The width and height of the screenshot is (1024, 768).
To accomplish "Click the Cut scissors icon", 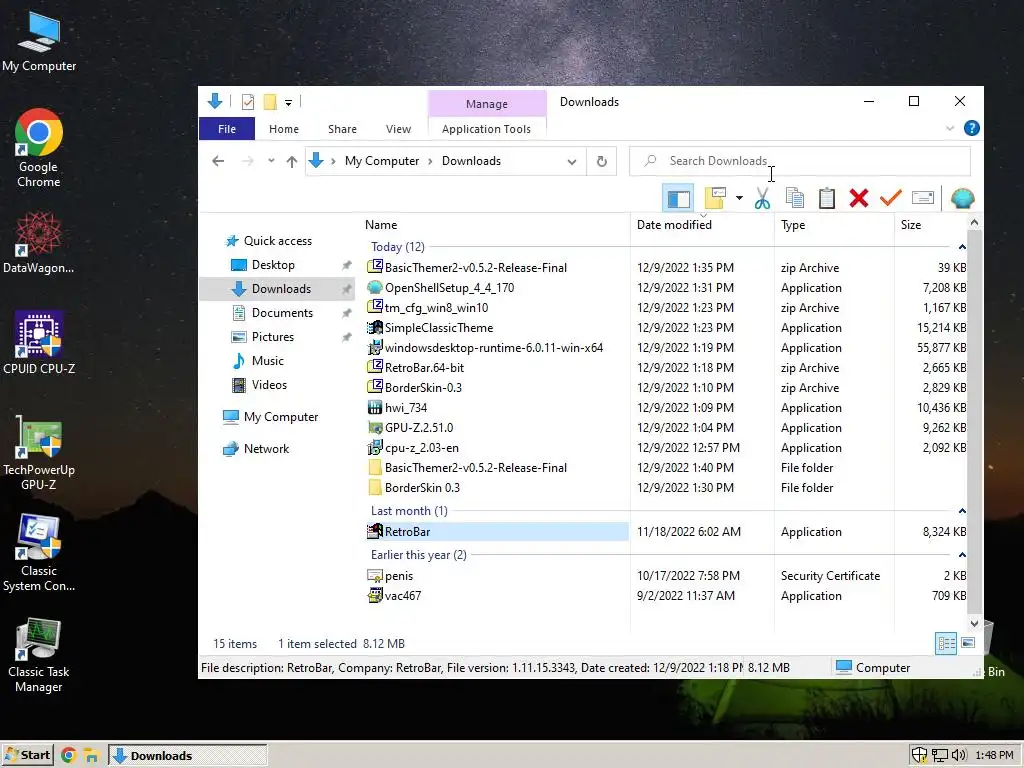I will pyautogui.click(x=762, y=198).
